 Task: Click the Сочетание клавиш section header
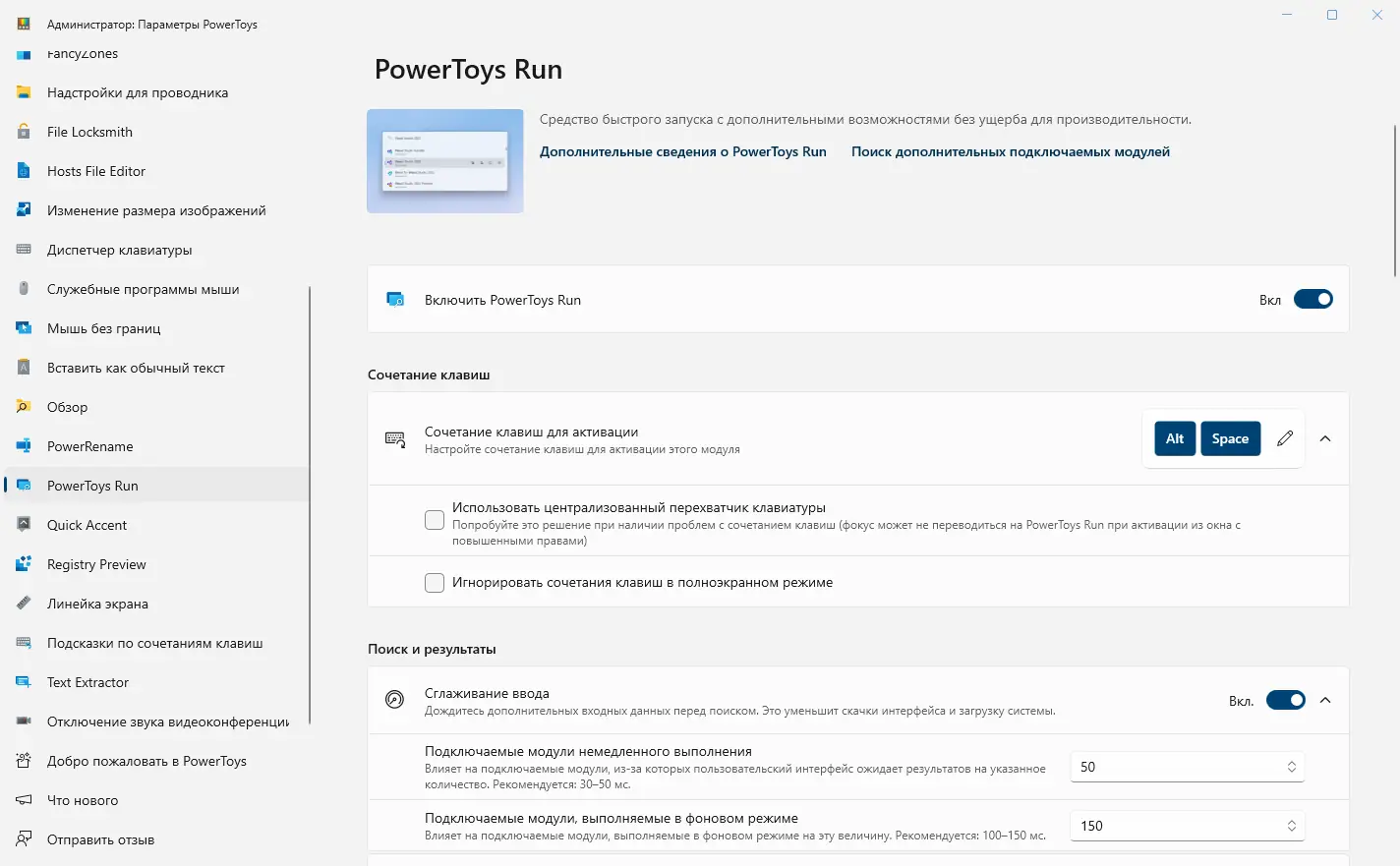point(429,375)
